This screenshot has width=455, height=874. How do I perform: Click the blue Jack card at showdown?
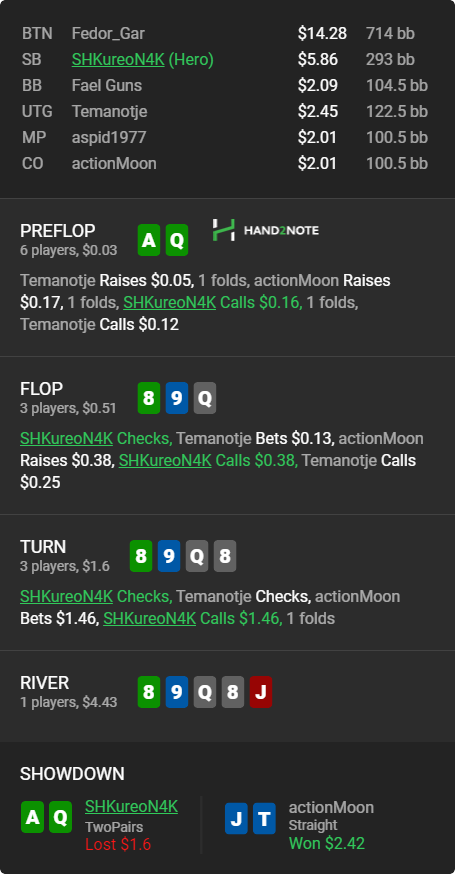[236, 818]
